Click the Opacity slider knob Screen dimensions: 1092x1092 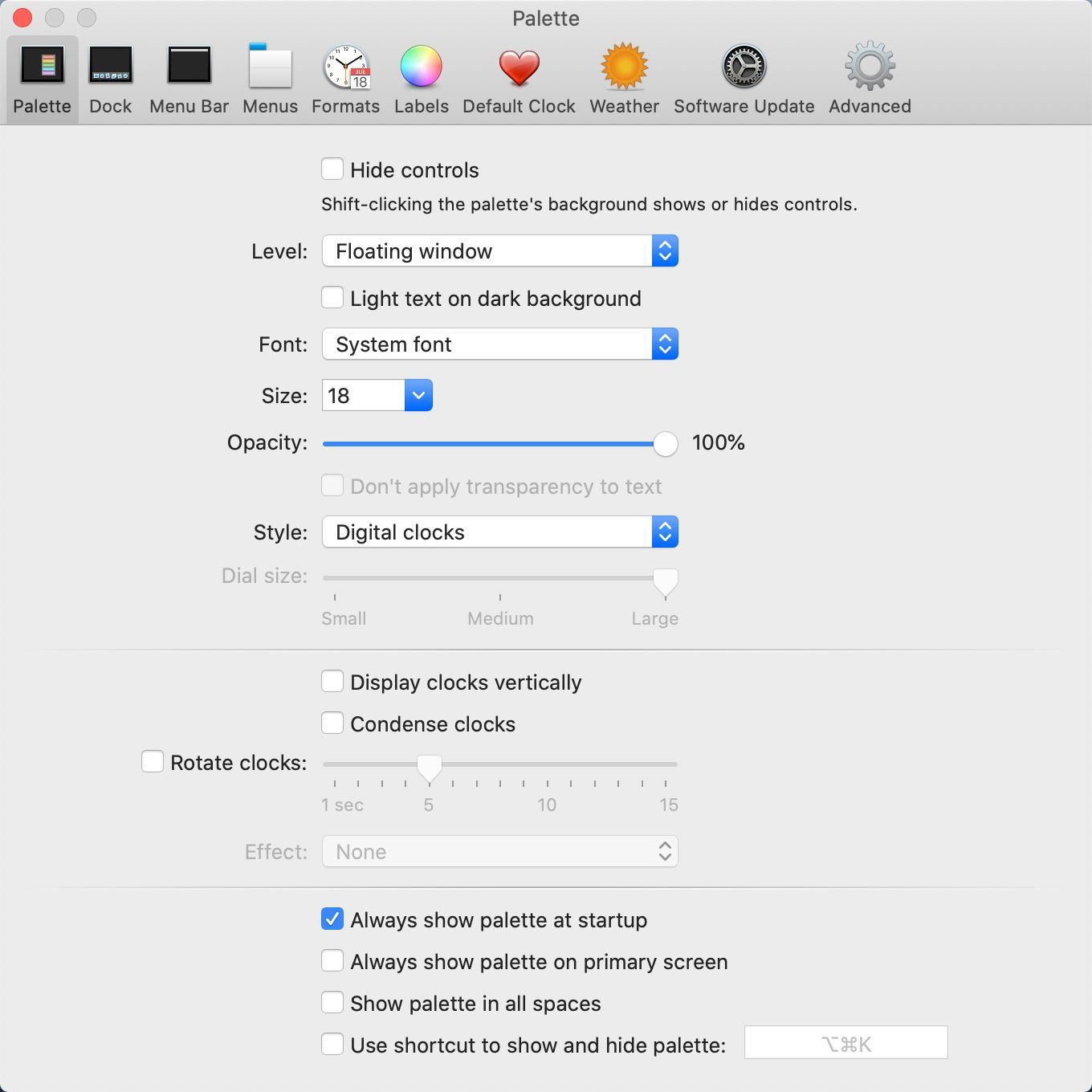tap(665, 443)
